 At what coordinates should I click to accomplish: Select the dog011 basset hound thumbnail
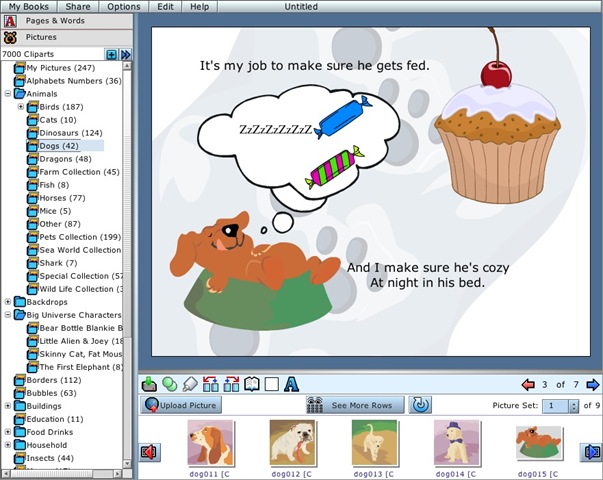click(x=210, y=443)
